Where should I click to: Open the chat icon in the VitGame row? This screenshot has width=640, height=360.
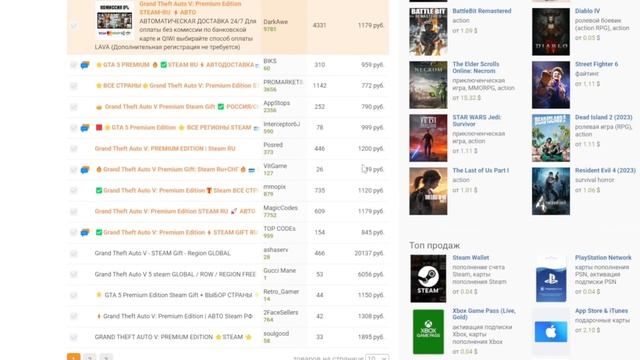click(x=85, y=169)
